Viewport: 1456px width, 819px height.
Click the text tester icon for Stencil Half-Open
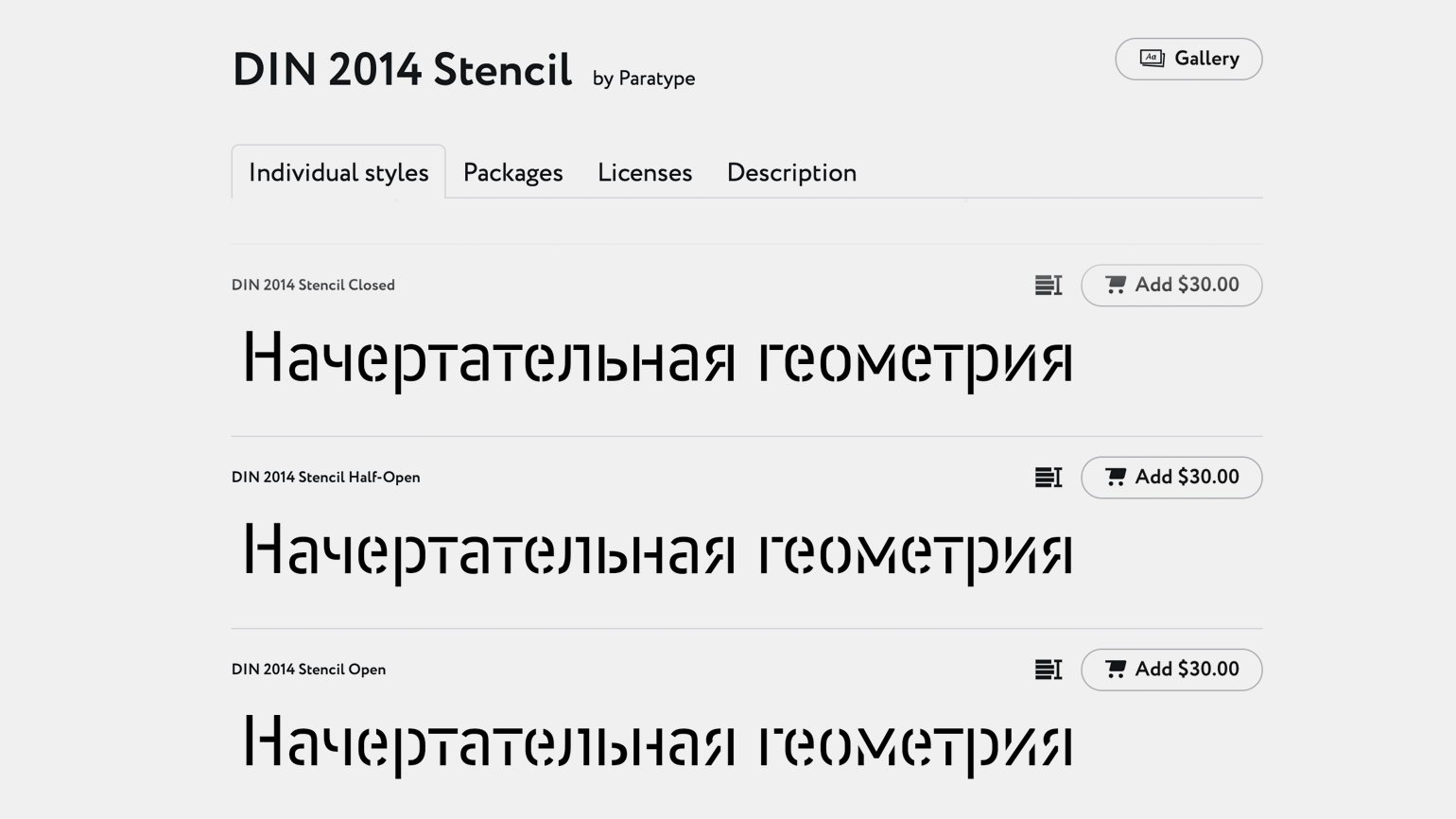click(x=1049, y=478)
